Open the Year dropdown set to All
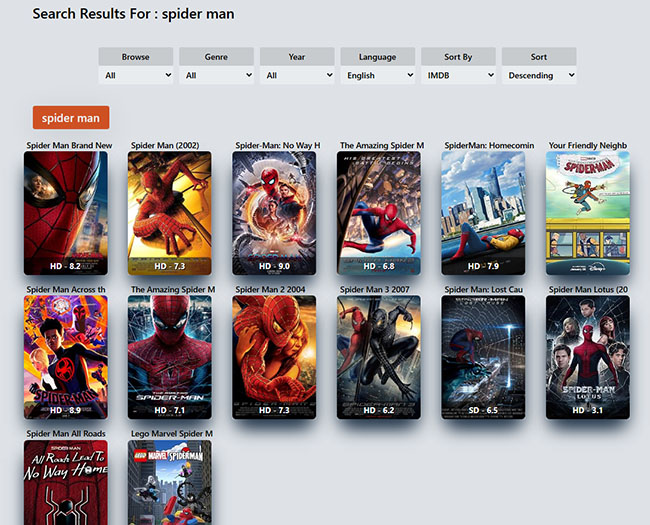Viewport: 650px width, 525px height. click(297, 75)
